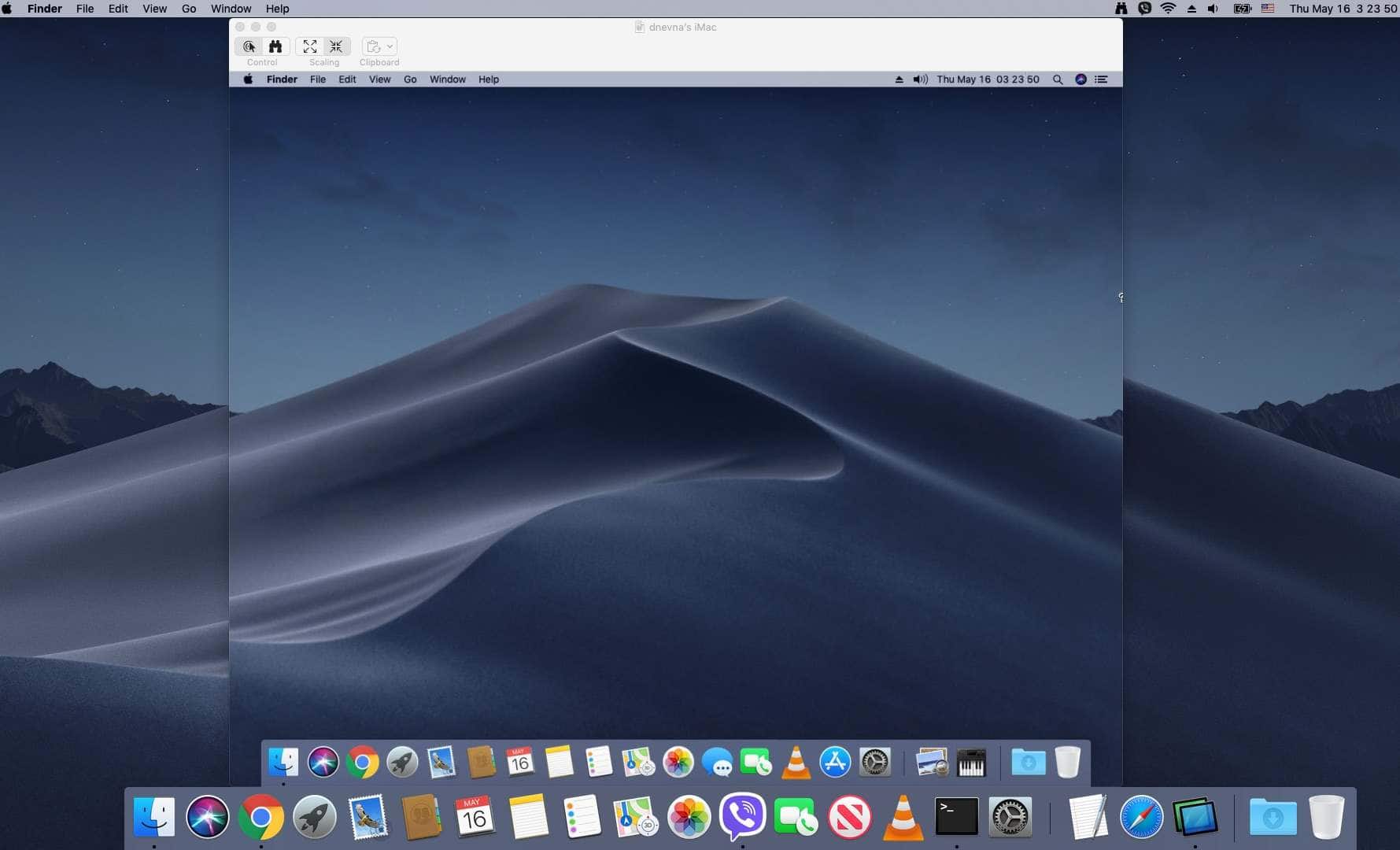Switch Screen Sharing to Control mode
Screen dimensions: 1400x850
(x=249, y=46)
